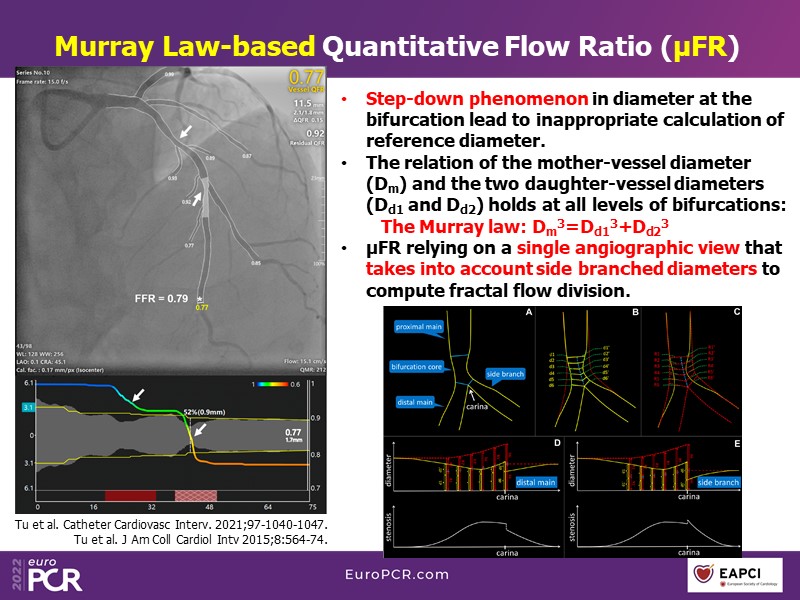The width and height of the screenshot is (800, 600).
Task: Select the 'proximal main' callout label
Action: pyautogui.click(x=417, y=325)
